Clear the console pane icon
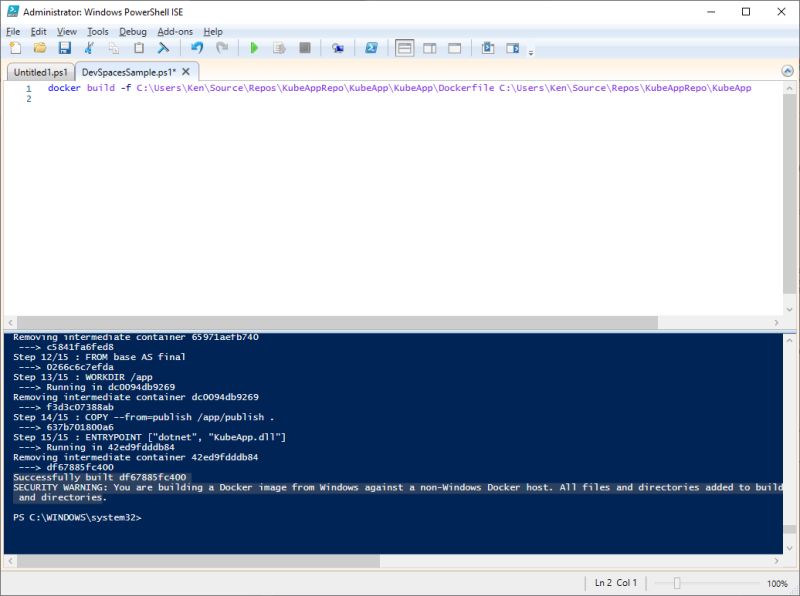This screenshot has width=800, height=596. pyautogui.click(x=163, y=48)
